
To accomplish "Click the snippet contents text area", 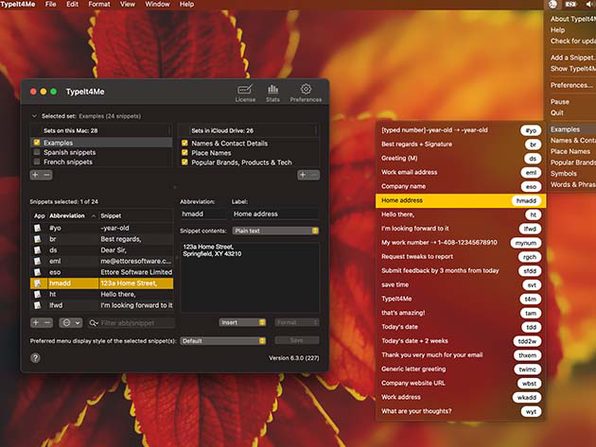I will [250, 277].
